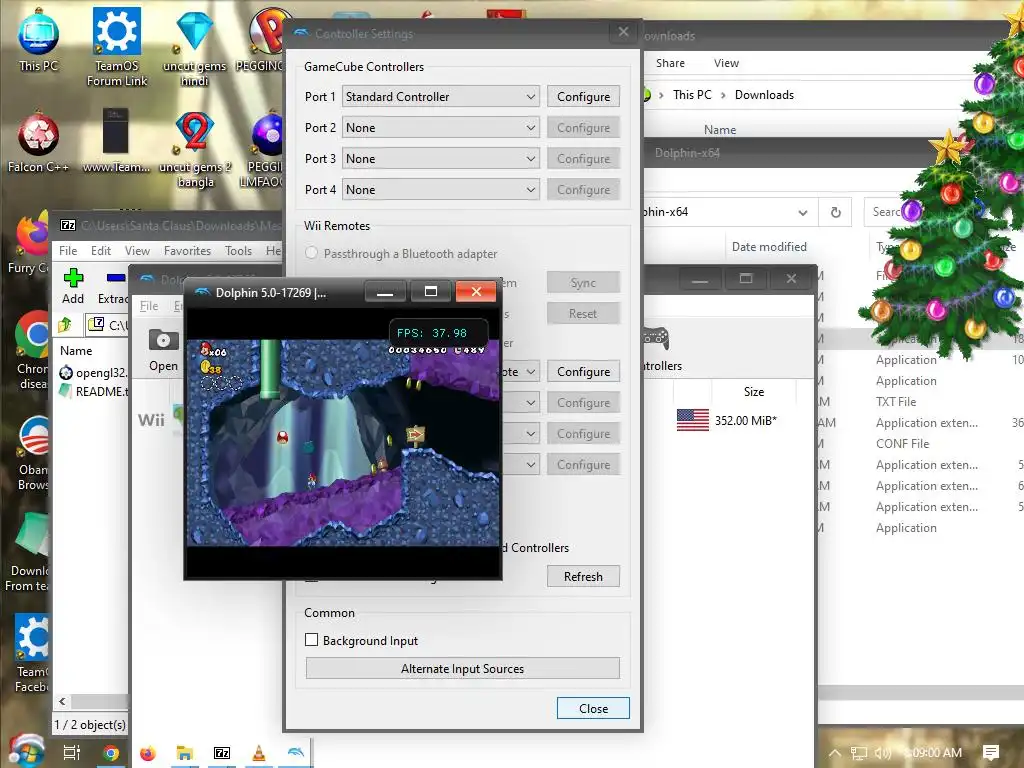Click the Controllers gamepad icon in Dolphin

point(656,338)
